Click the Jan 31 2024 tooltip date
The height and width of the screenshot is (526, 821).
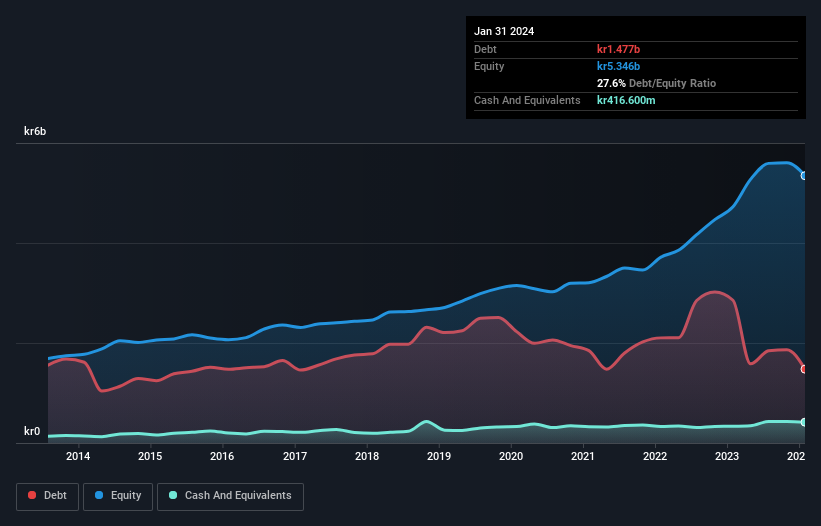click(x=504, y=31)
